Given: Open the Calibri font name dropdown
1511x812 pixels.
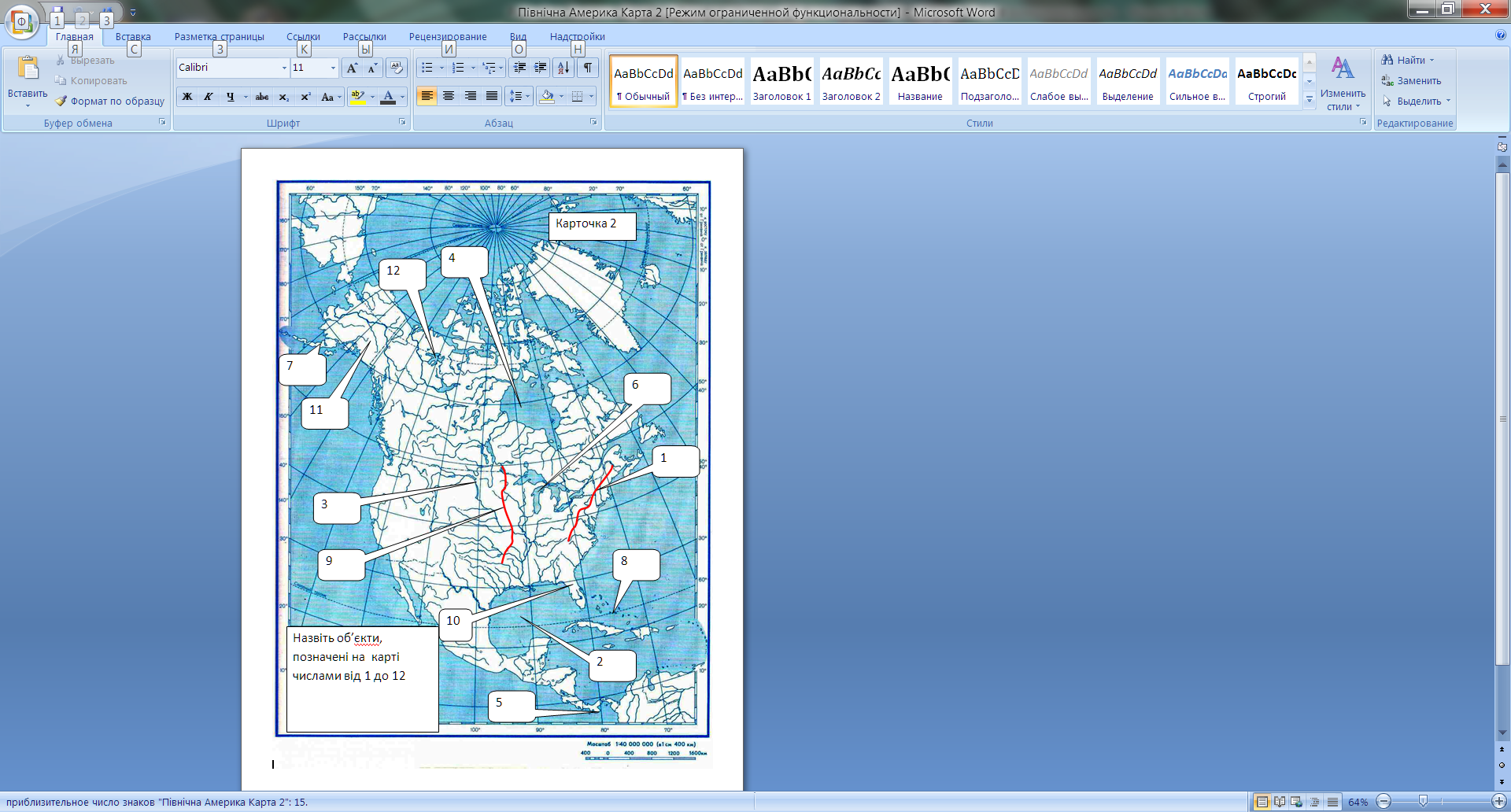Looking at the screenshot, I should pos(284,68).
